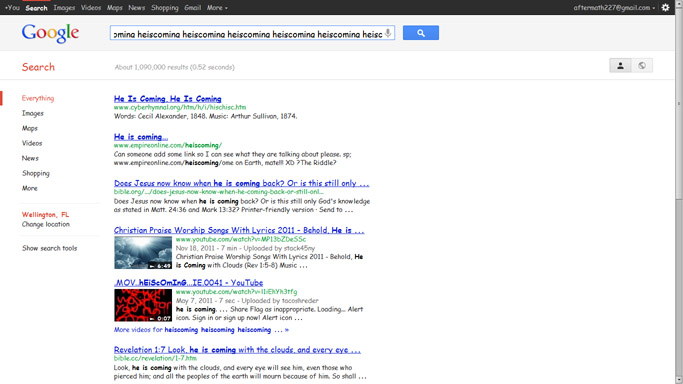This screenshot has width=683, height=384.
Task: Open 'Does Jesus now know' result
Action: tap(242, 183)
